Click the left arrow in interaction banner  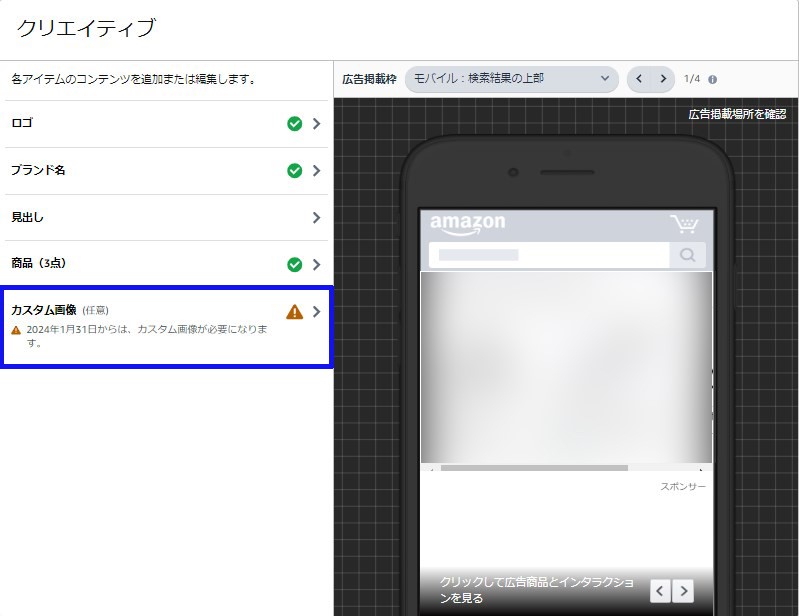[660, 591]
